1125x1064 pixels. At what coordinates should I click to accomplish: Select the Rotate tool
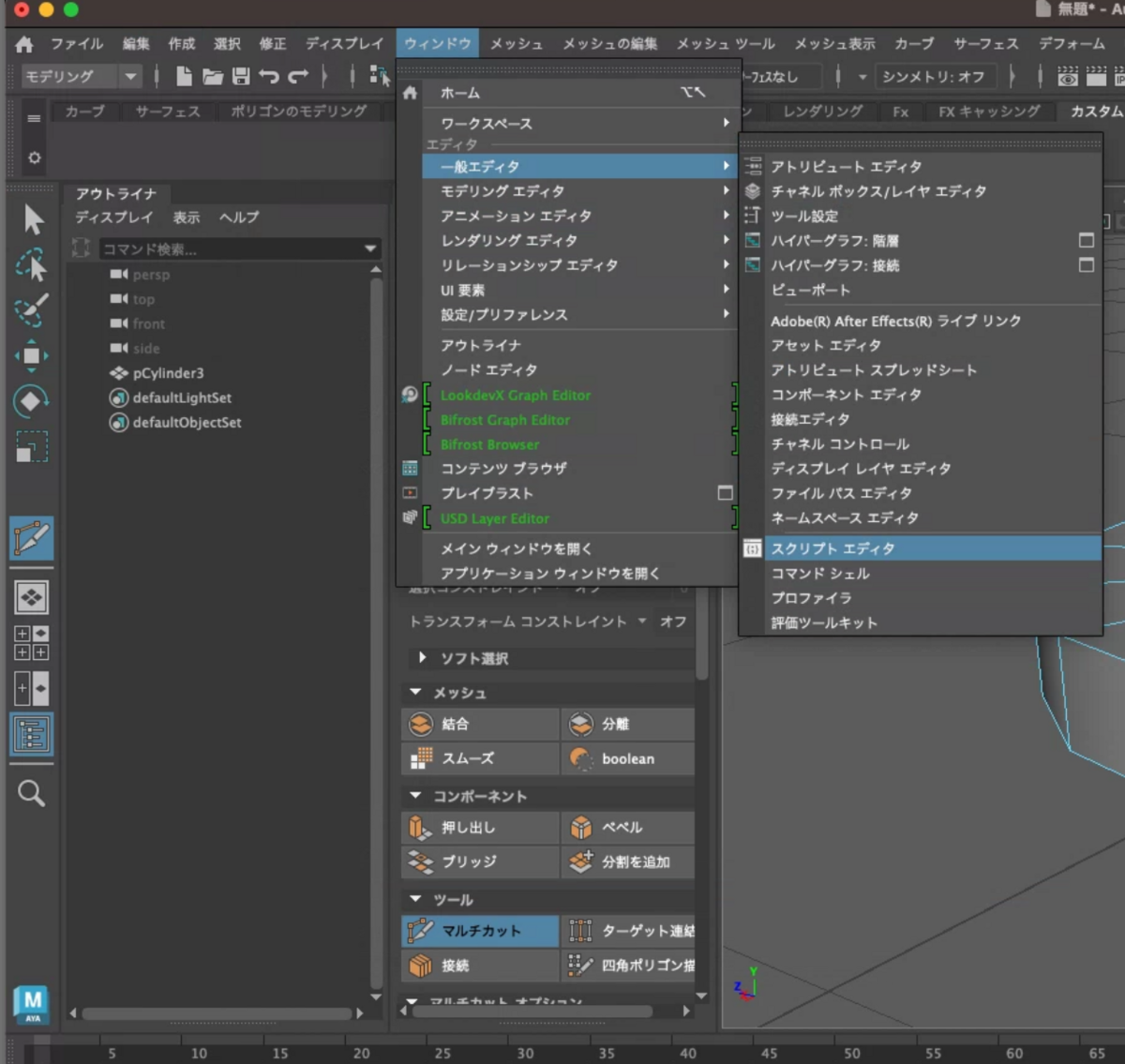(x=33, y=398)
